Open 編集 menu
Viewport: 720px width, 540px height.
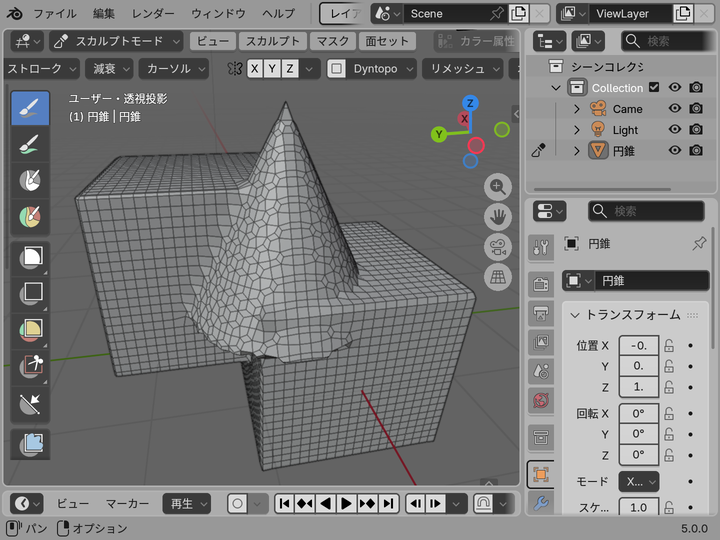point(104,14)
